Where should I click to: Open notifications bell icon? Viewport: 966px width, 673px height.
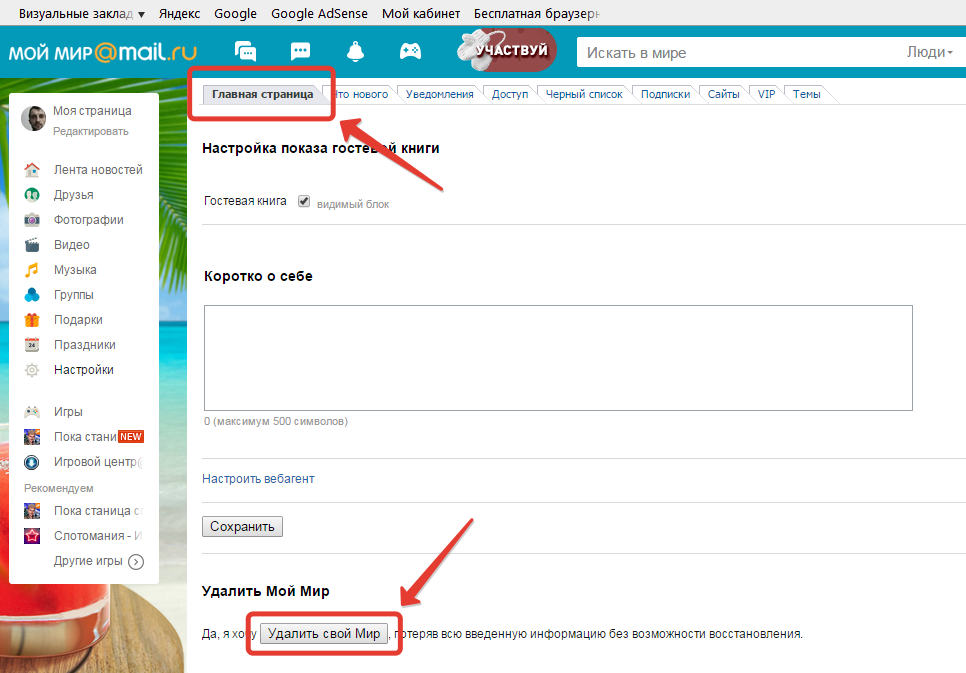pyautogui.click(x=355, y=51)
